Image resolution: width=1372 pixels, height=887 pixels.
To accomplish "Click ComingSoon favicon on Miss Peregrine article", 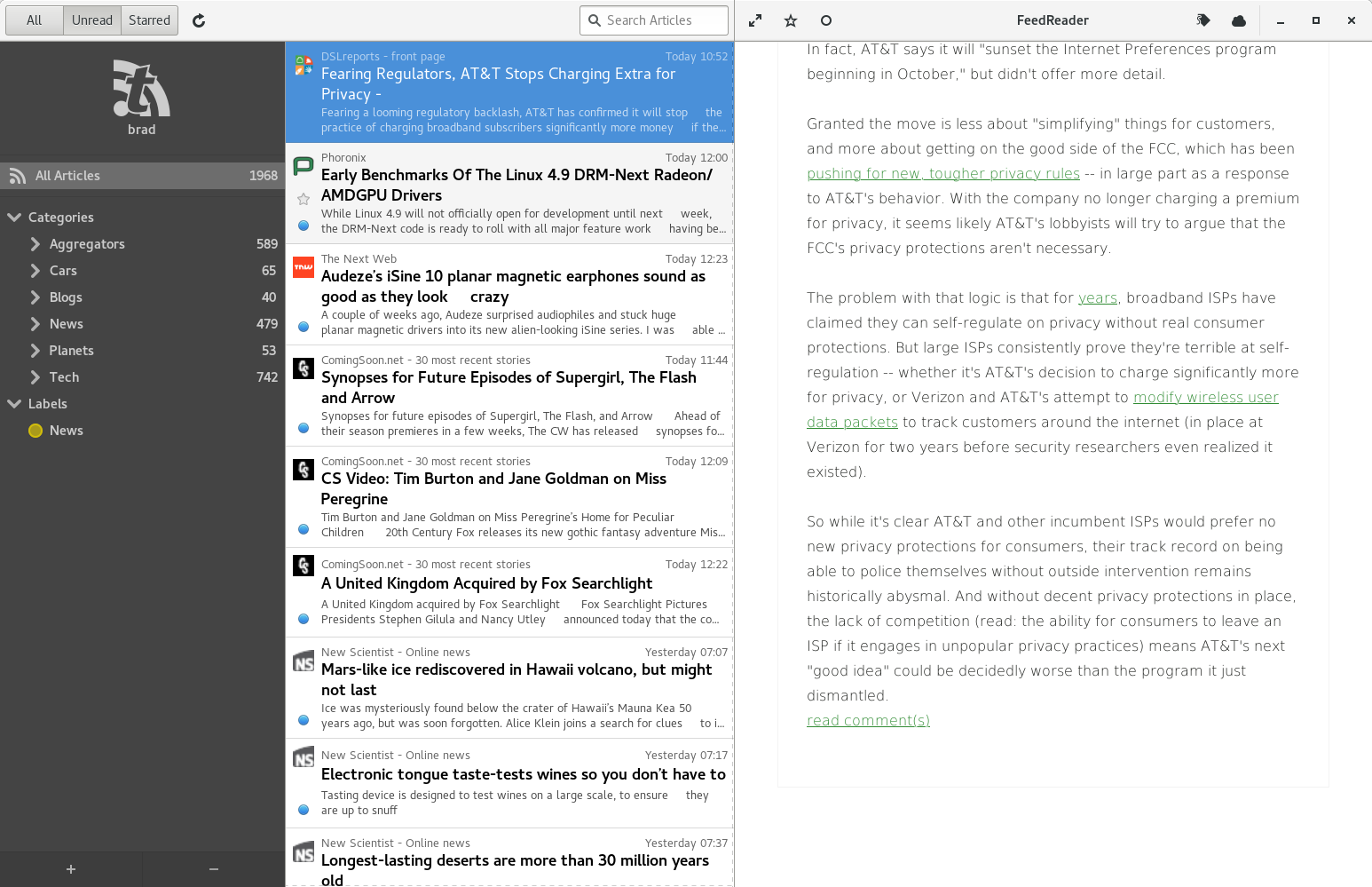I will click(304, 470).
